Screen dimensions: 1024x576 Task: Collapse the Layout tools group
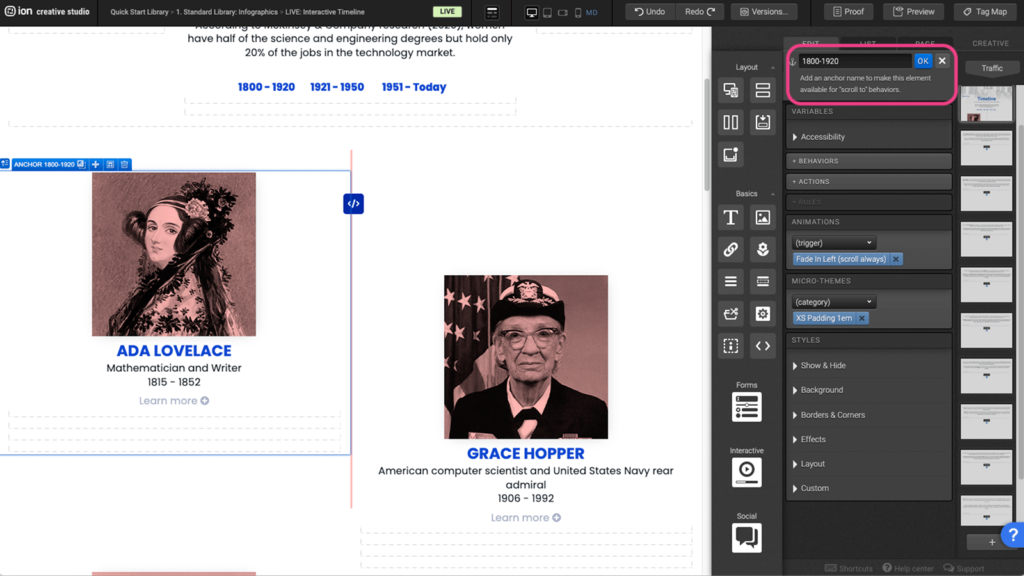773,67
